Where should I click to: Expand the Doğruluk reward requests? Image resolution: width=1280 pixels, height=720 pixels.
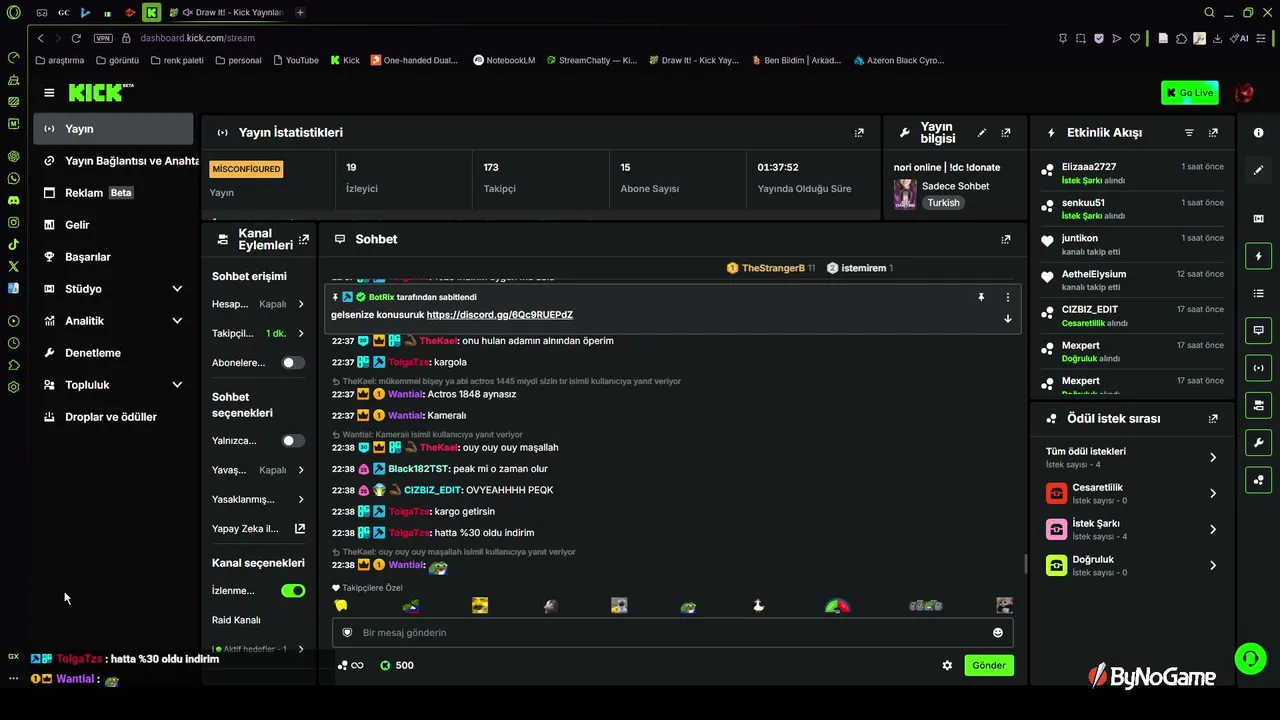pyautogui.click(x=1132, y=565)
